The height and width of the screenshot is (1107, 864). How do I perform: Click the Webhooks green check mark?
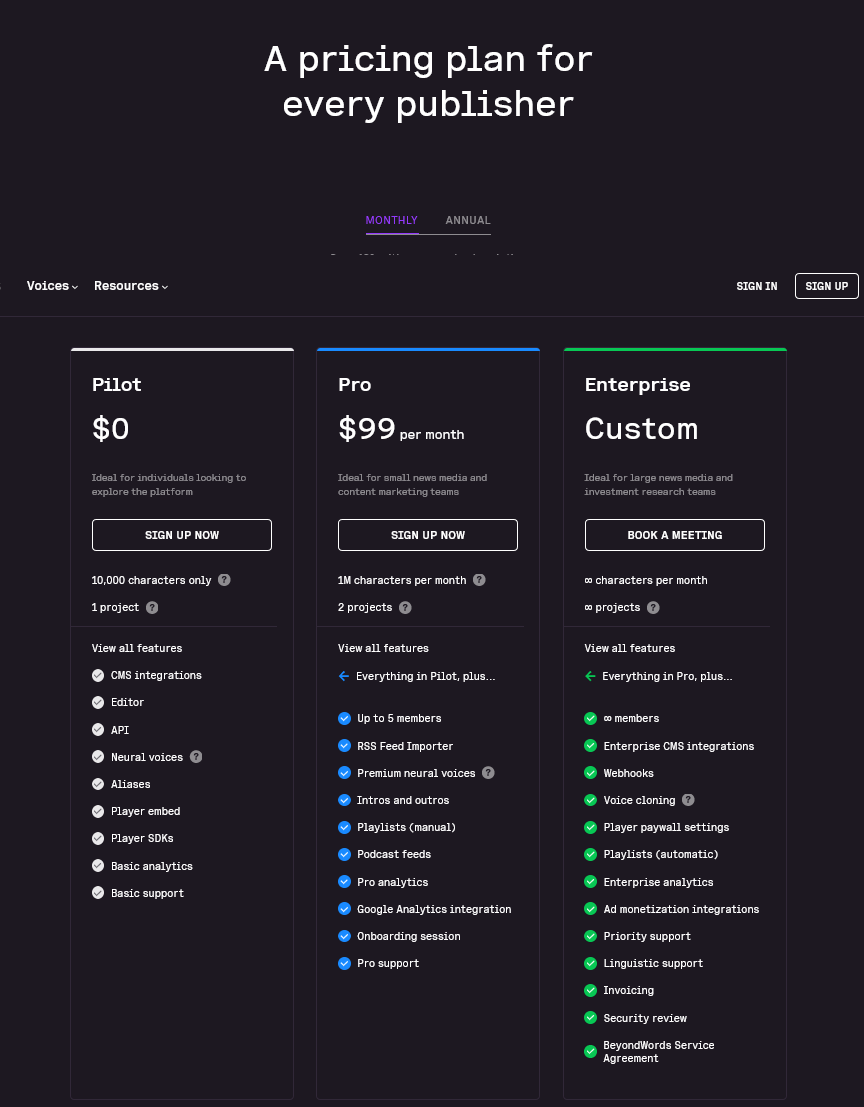(x=591, y=773)
